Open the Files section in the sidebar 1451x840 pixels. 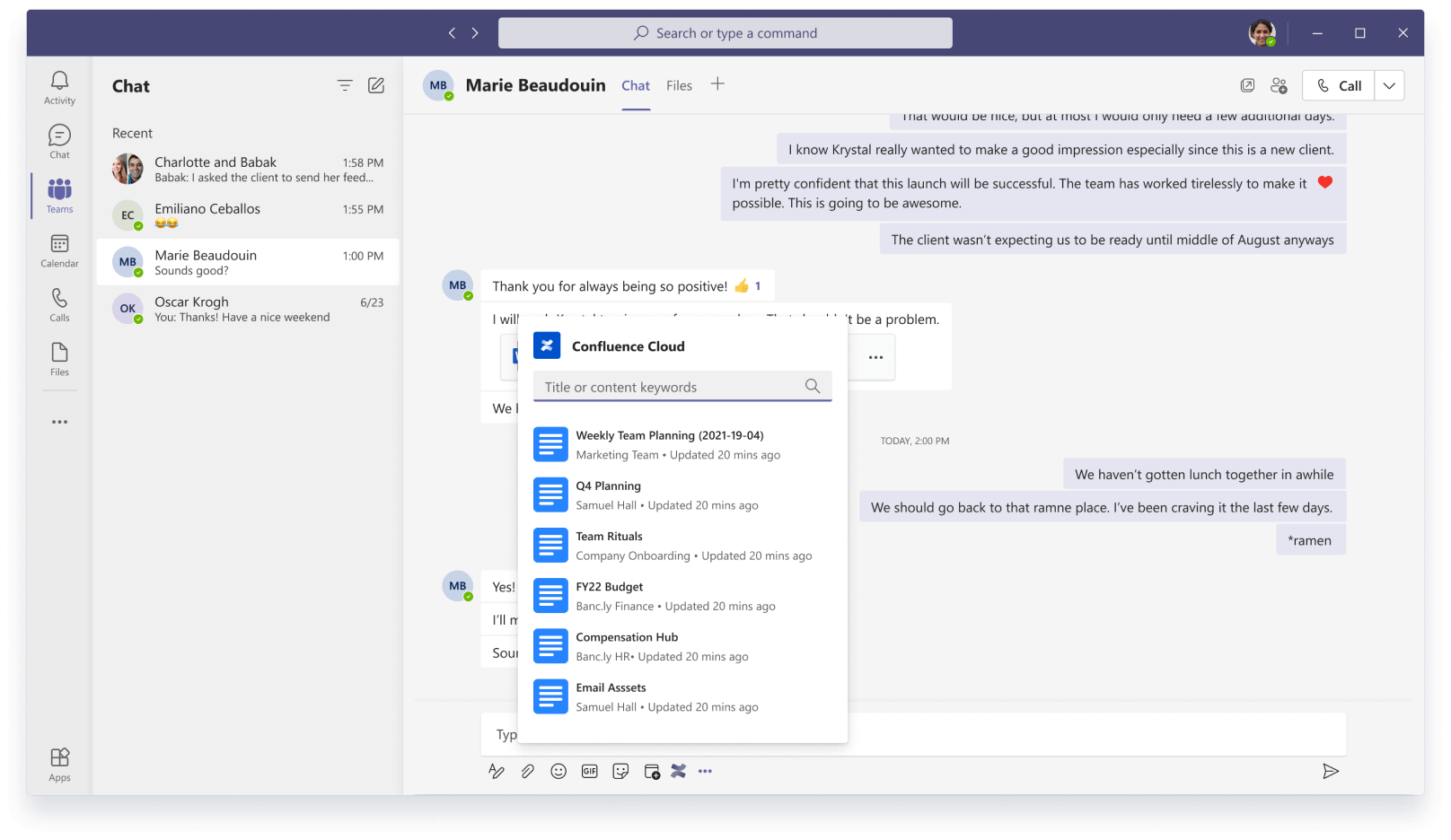[x=59, y=359]
